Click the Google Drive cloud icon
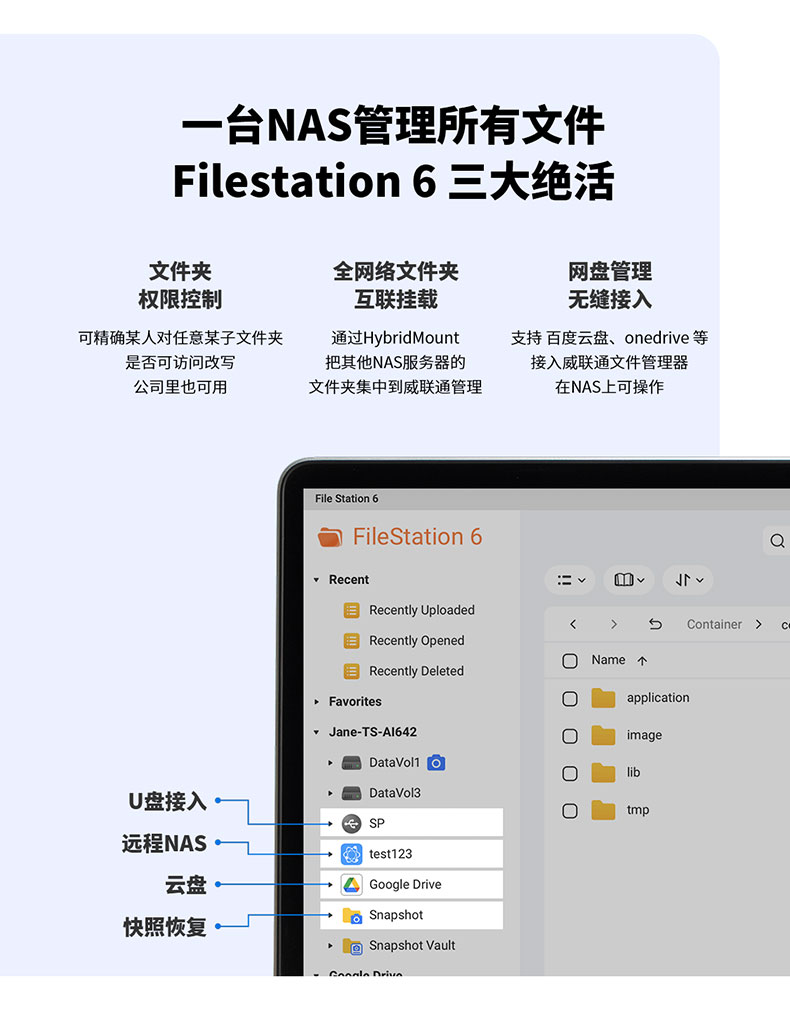This screenshot has height=1018, width=790. pyautogui.click(x=351, y=885)
